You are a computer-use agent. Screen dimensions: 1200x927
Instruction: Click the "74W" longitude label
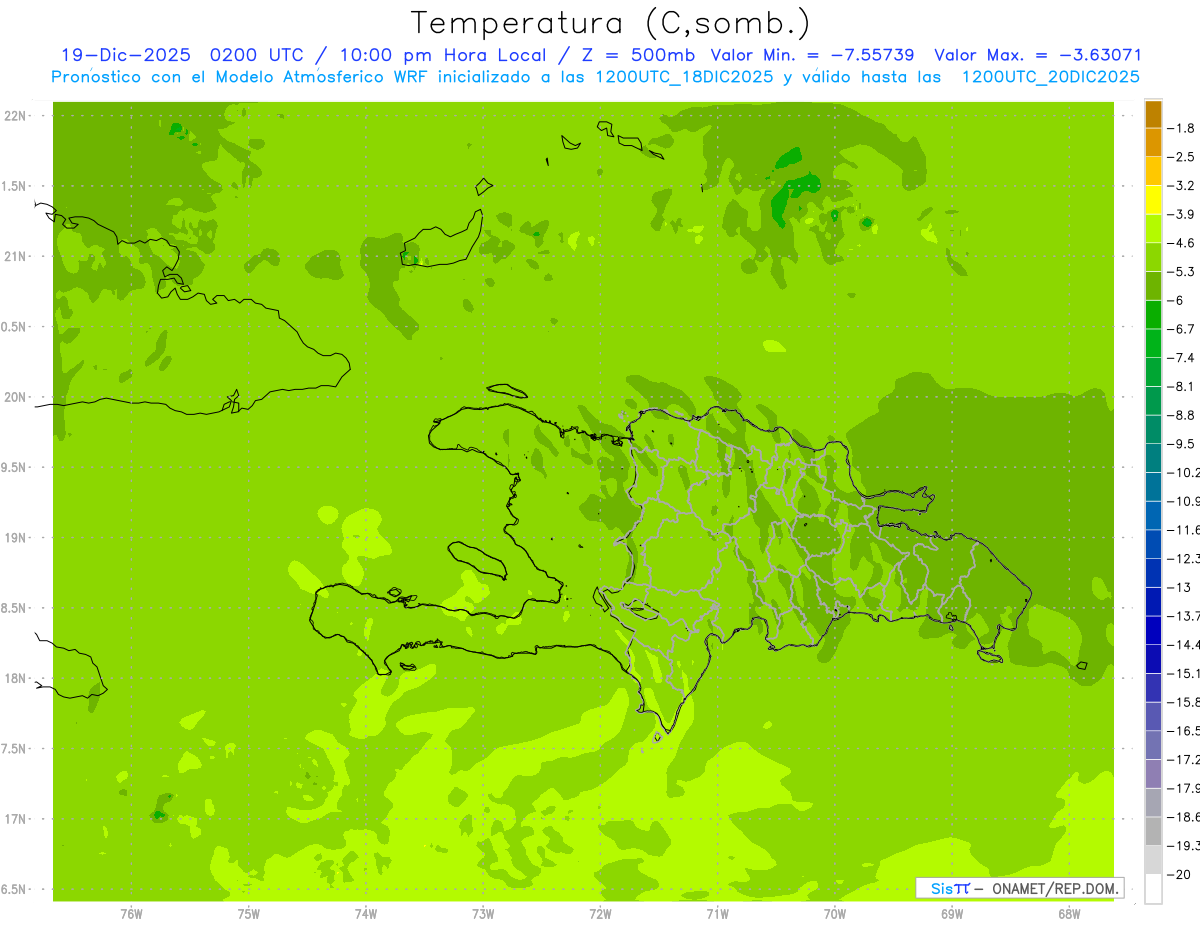click(x=366, y=914)
